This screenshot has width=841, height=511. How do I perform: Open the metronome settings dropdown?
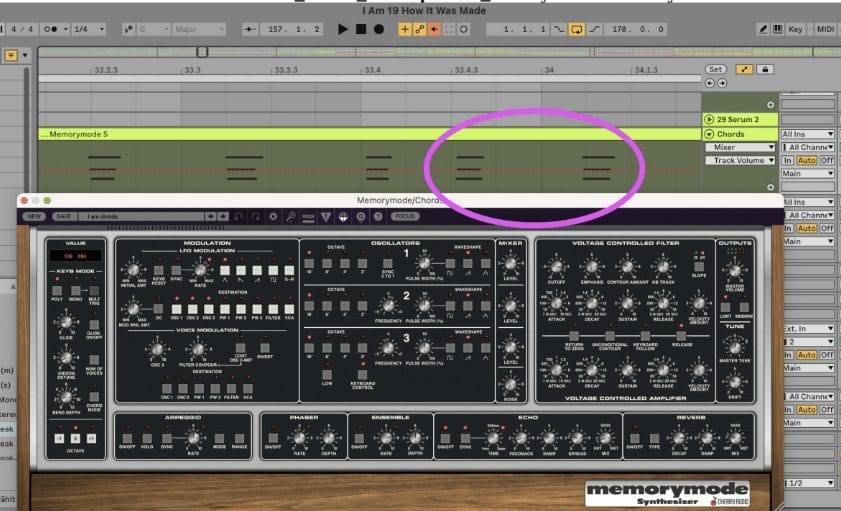(65, 29)
